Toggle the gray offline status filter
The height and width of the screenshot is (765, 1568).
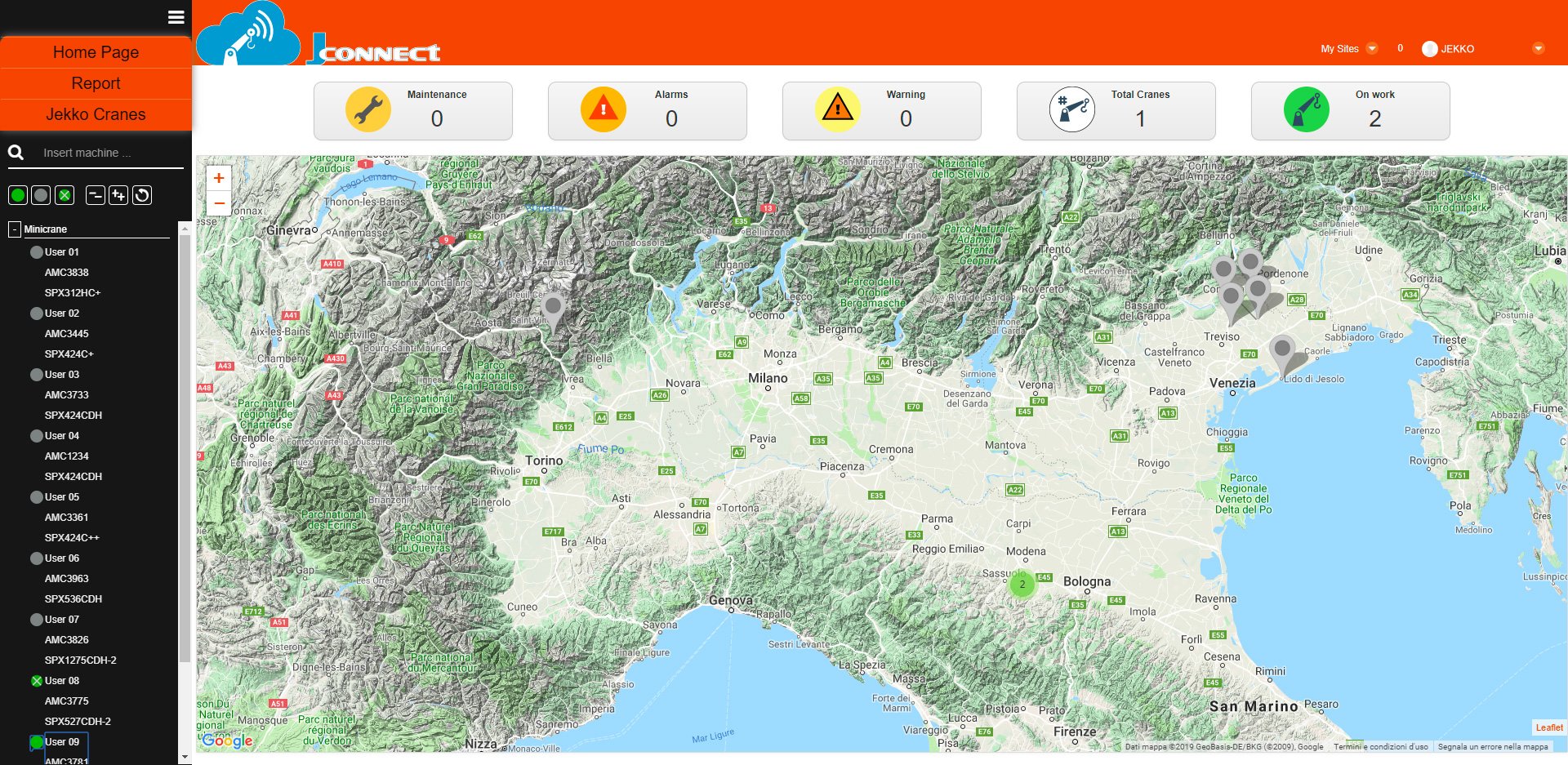41,195
